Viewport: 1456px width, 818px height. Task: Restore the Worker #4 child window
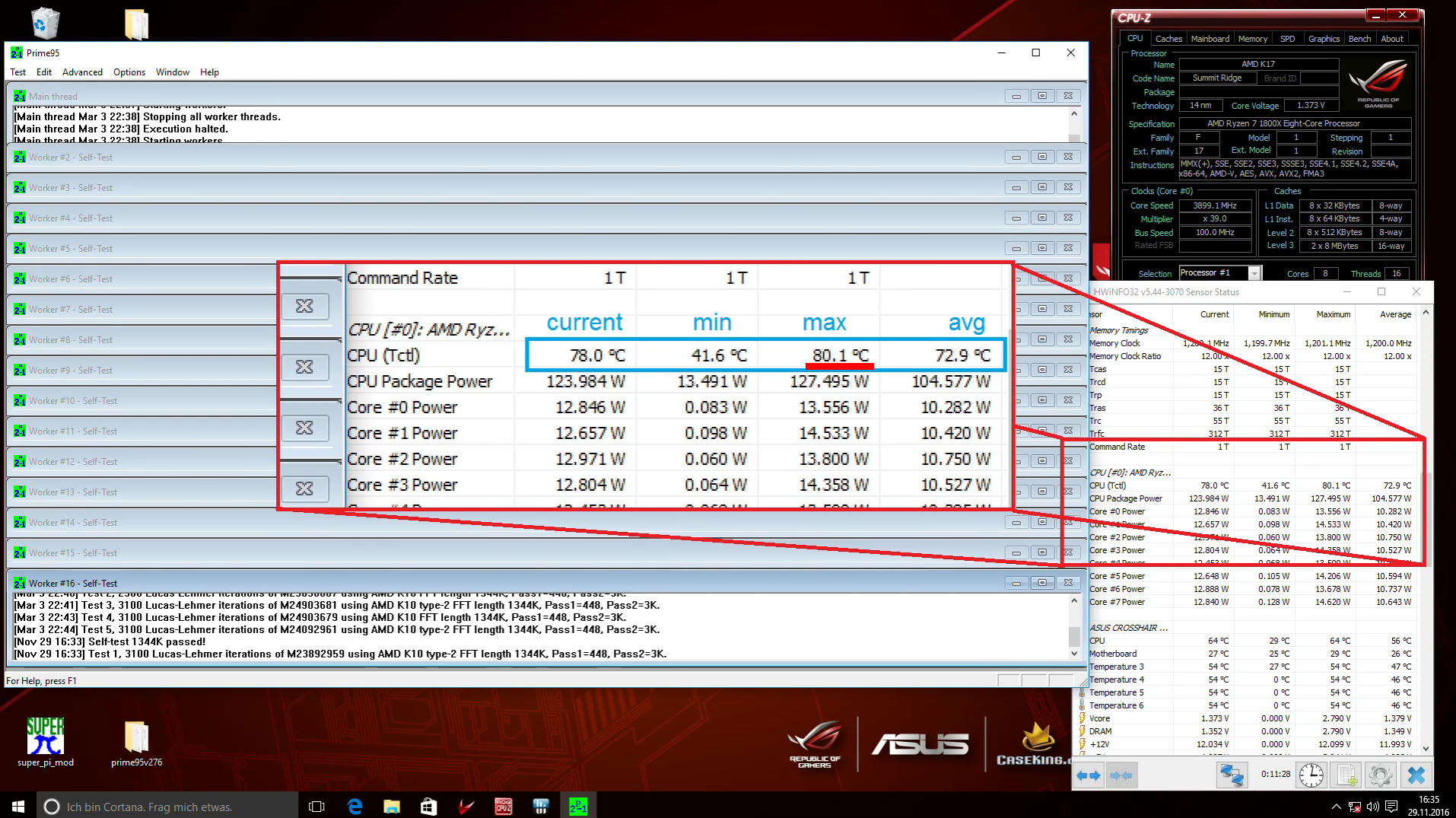(x=1042, y=218)
